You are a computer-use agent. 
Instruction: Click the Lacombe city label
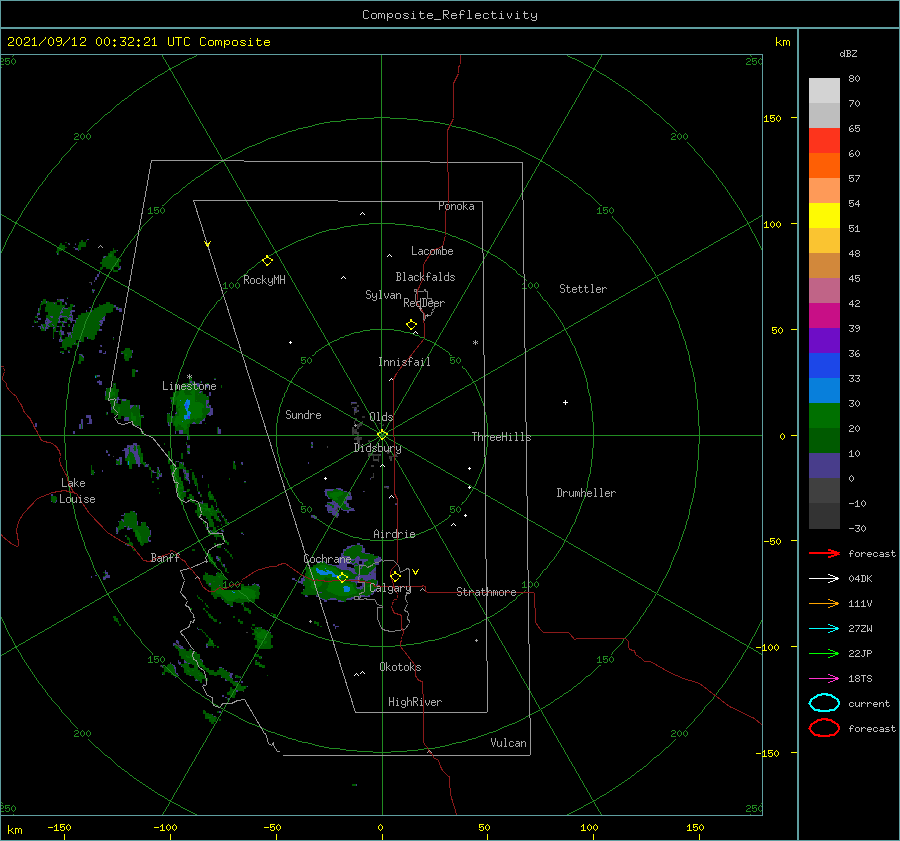point(432,251)
